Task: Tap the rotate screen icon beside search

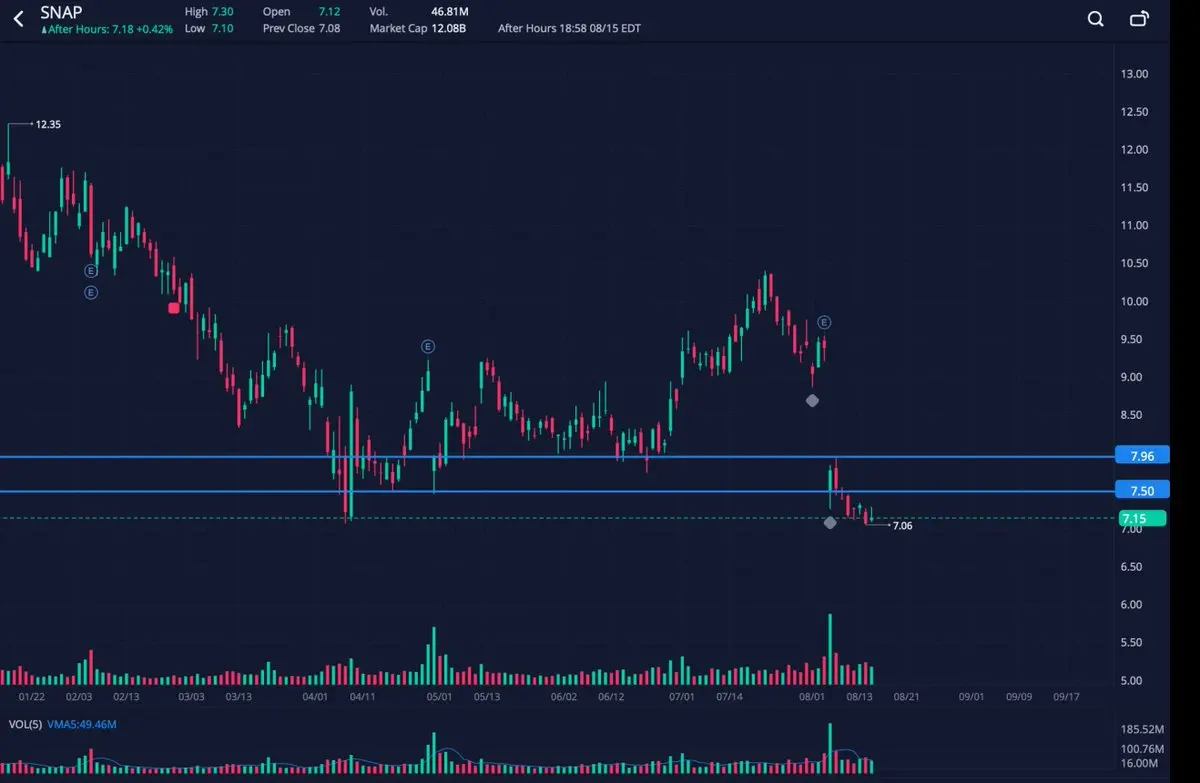Action: (x=1139, y=19)
